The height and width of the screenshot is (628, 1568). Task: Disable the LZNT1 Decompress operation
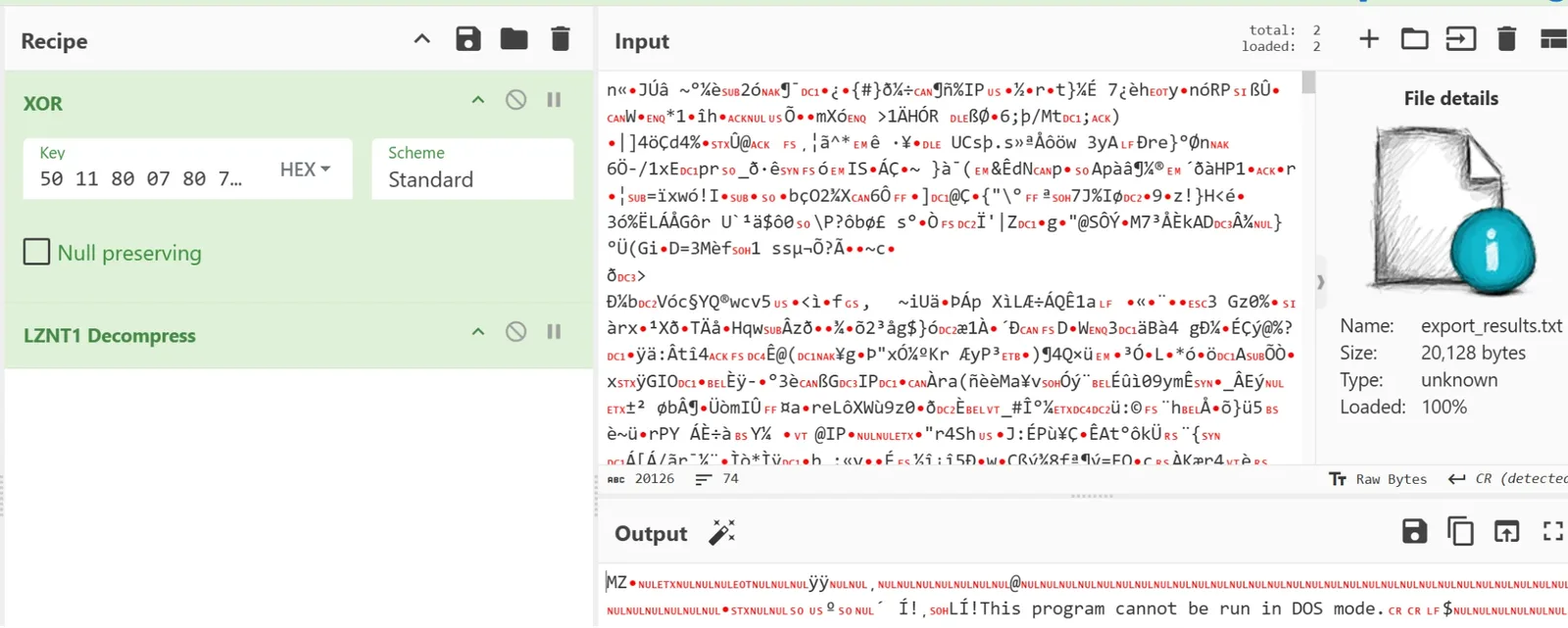coord(515,332)
